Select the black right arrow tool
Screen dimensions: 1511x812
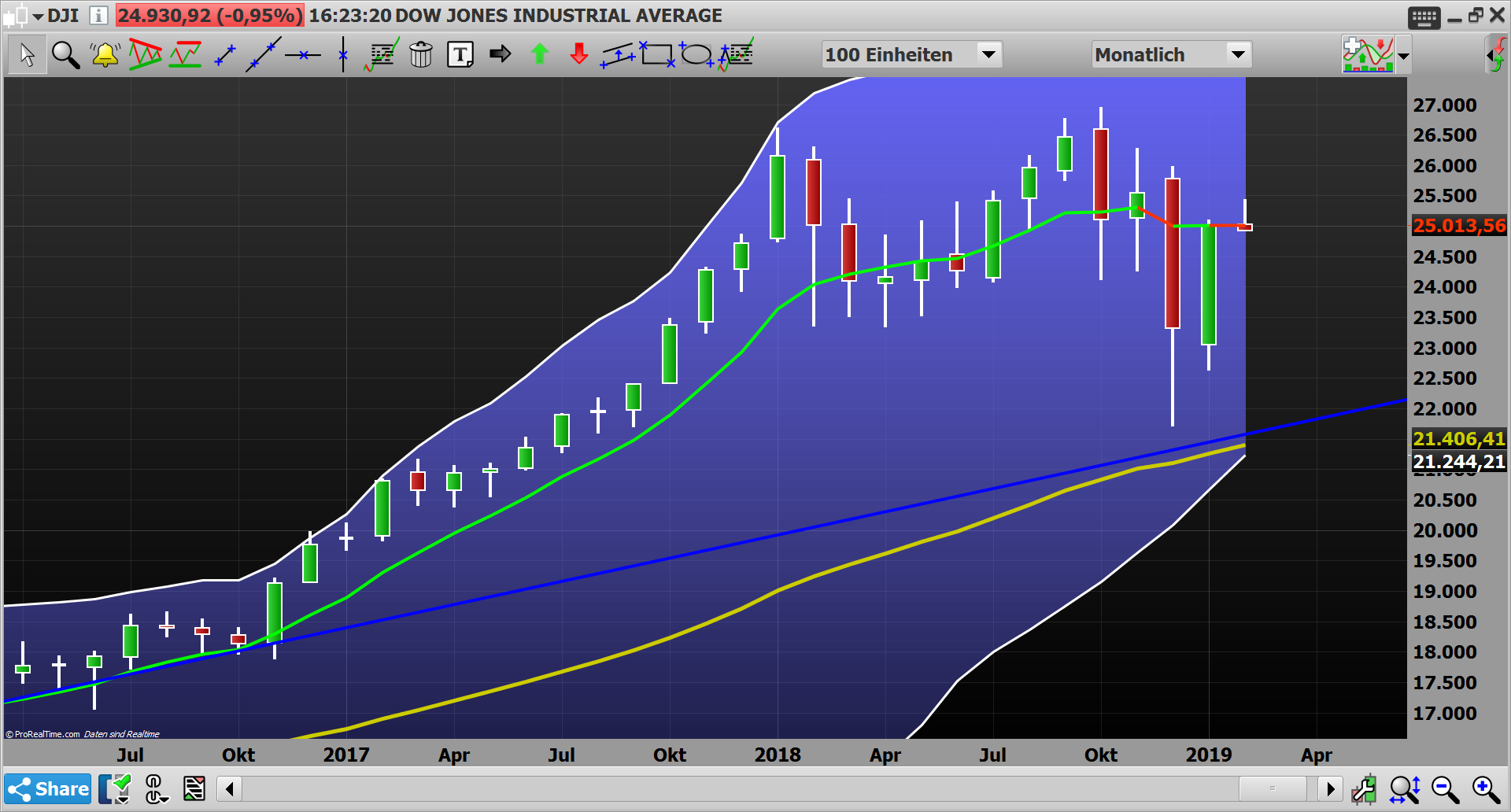500,54
